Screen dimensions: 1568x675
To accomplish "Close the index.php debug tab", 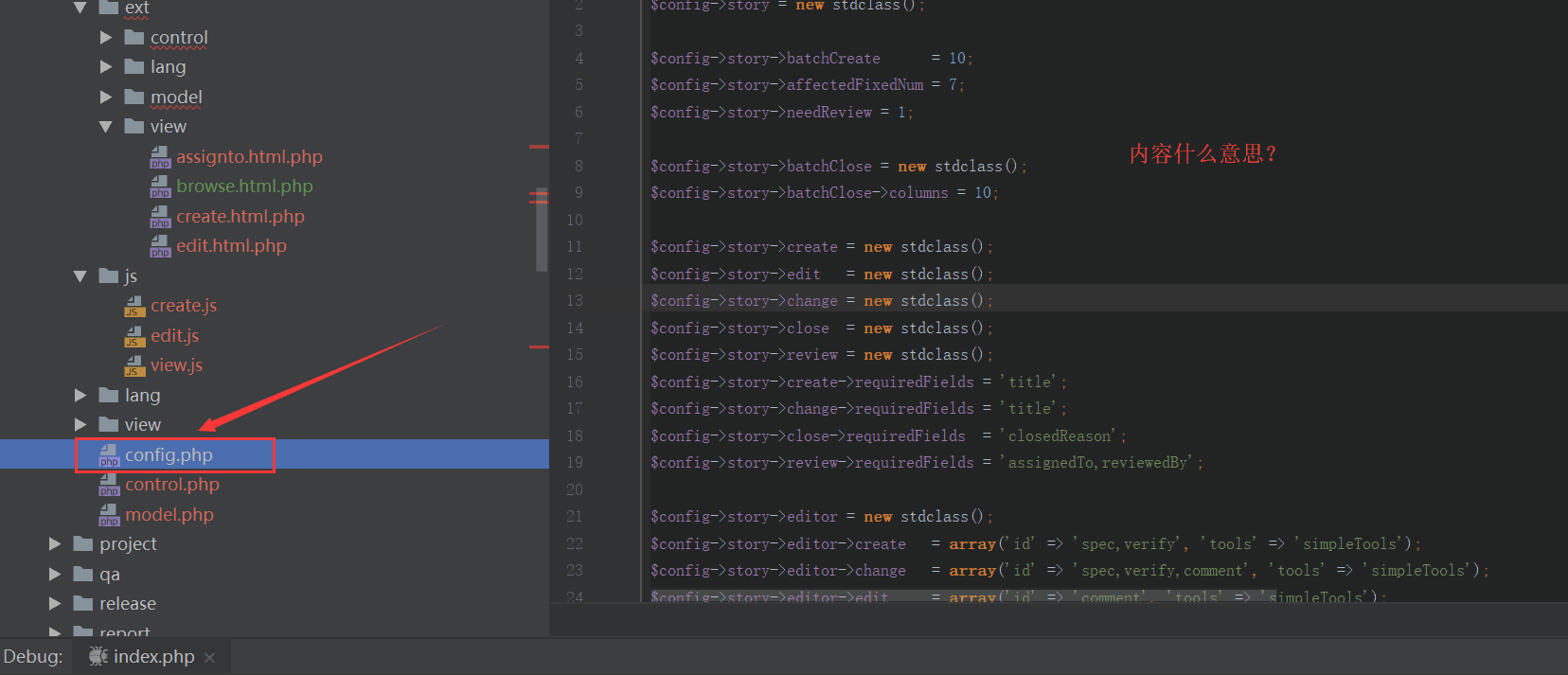I will click(209, 658).
